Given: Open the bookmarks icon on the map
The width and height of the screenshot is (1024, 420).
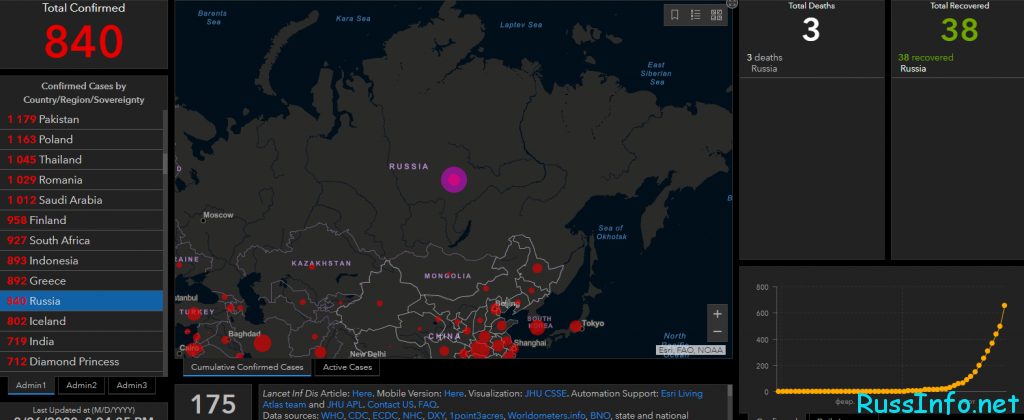Looking at the screenshot, I should (675, 15).
